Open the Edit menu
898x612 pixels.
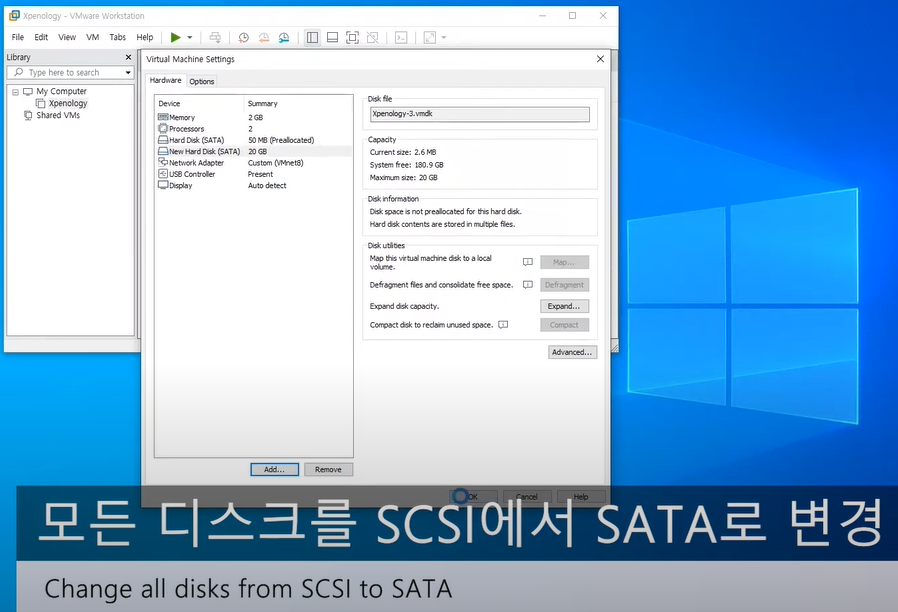[41, 37]
